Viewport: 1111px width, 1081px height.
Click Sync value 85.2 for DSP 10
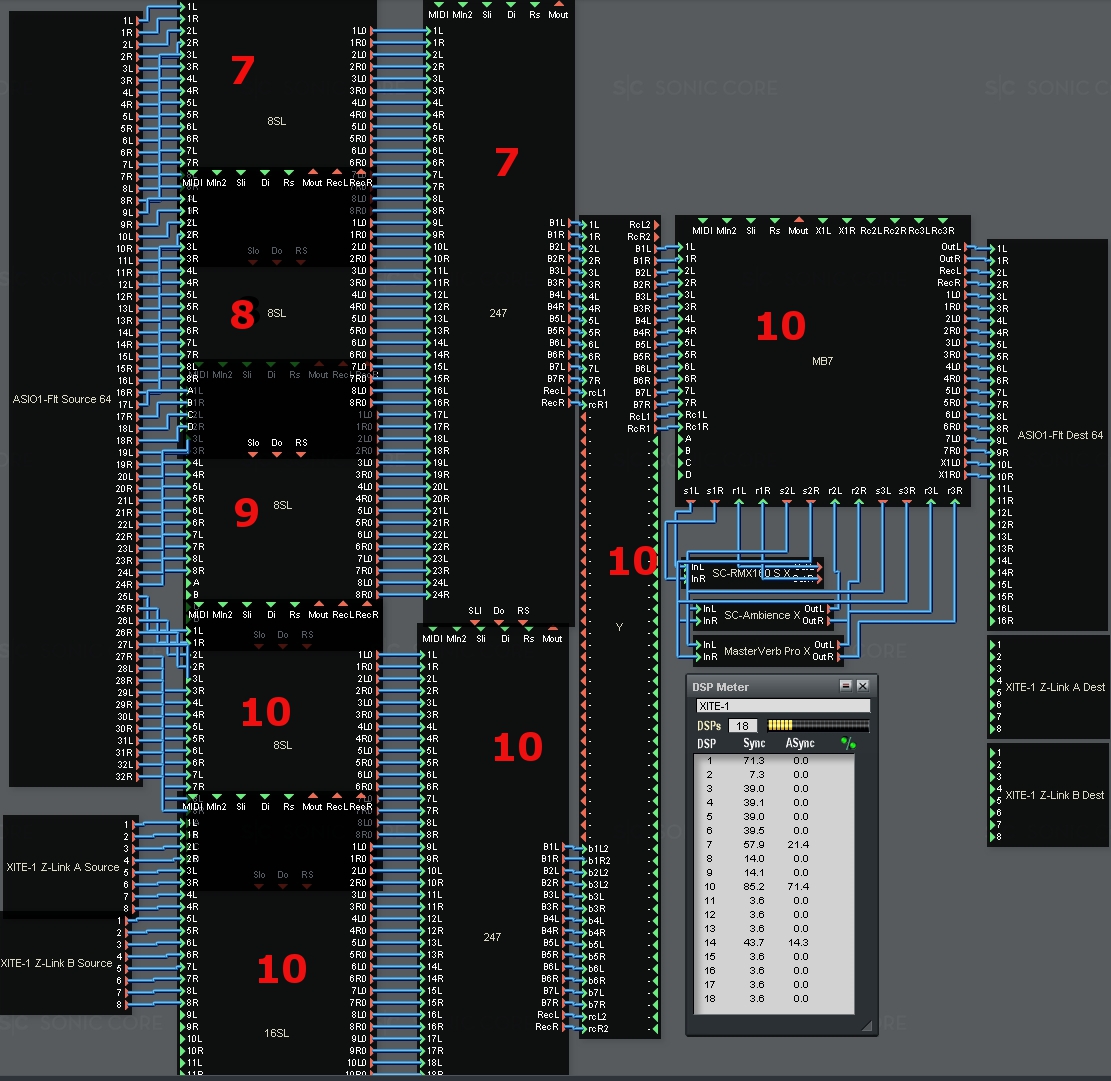pyautogui.click(x=754, y=886)
